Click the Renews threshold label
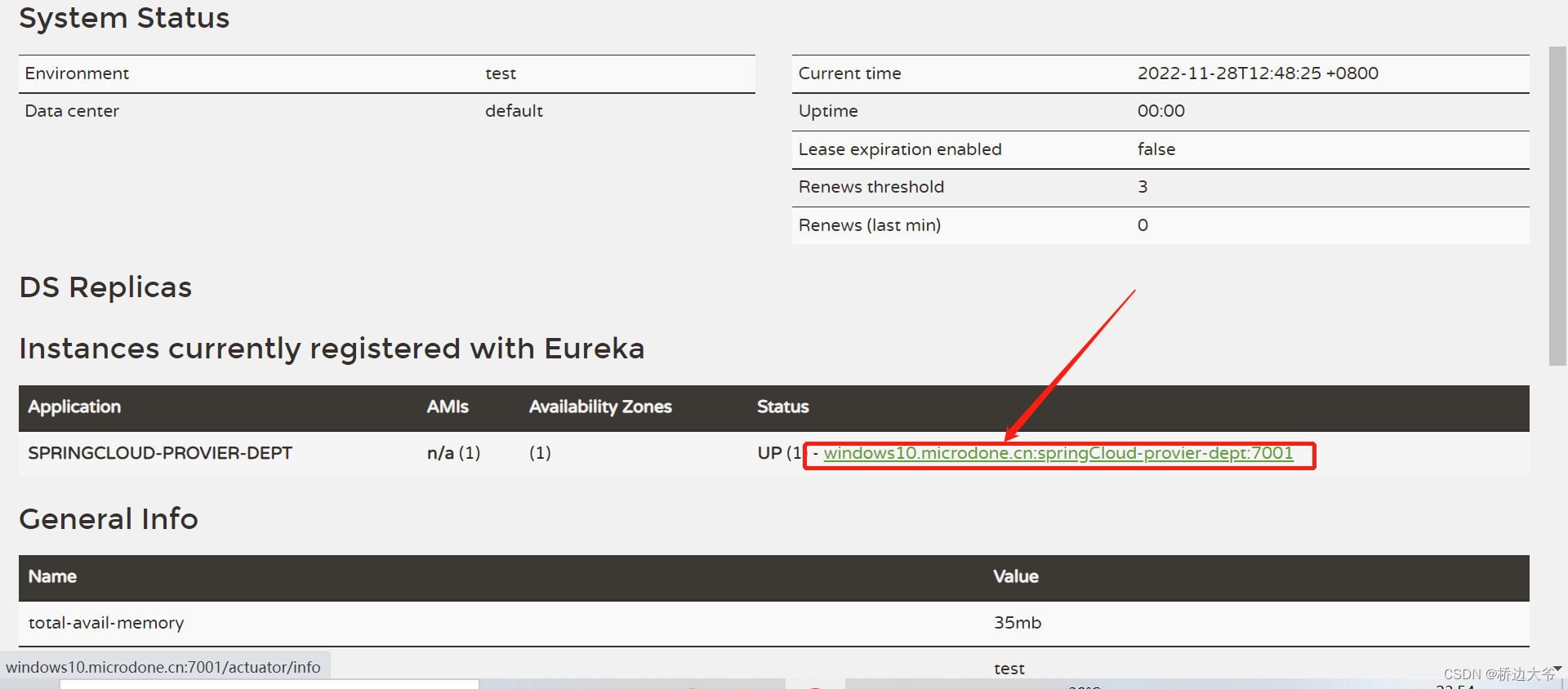Screen dimensions: 1568x689 pos(871,187)
